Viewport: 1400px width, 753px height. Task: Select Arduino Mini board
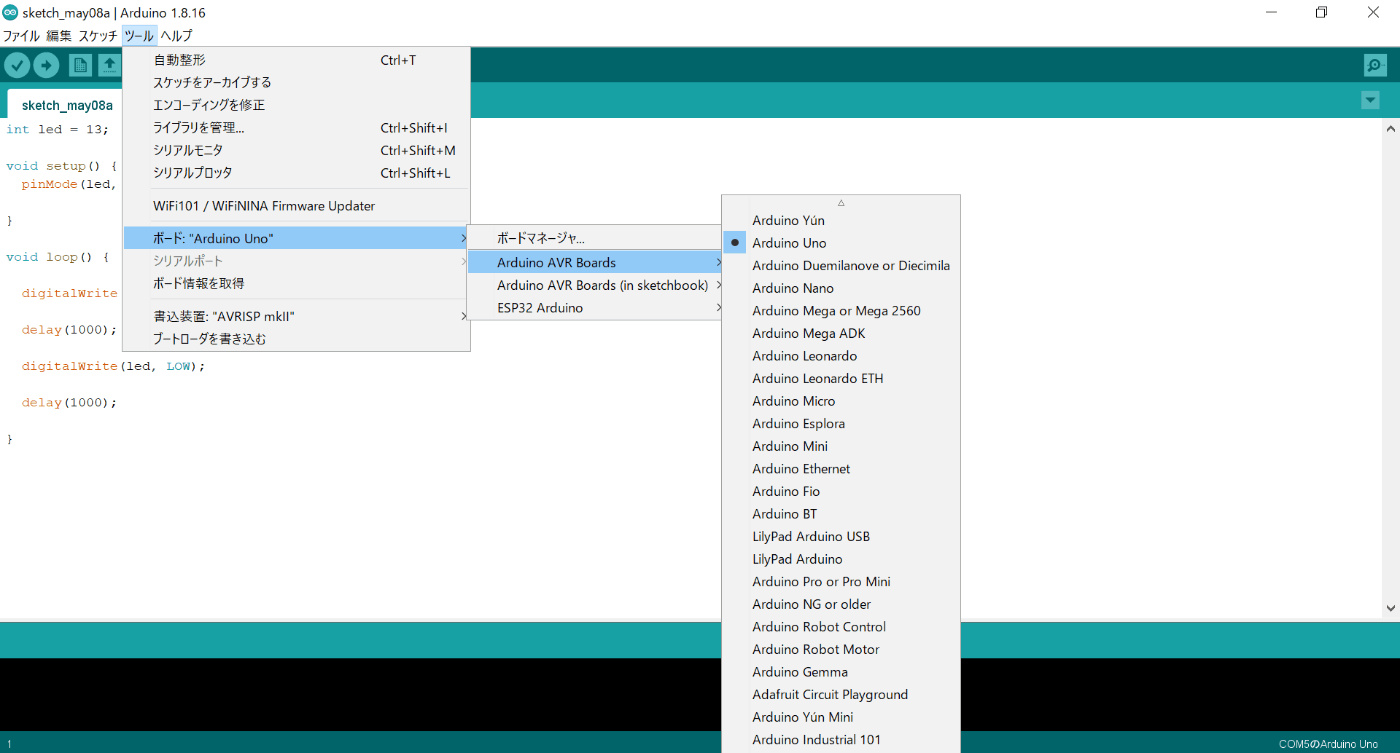click(x=841, y=446)
